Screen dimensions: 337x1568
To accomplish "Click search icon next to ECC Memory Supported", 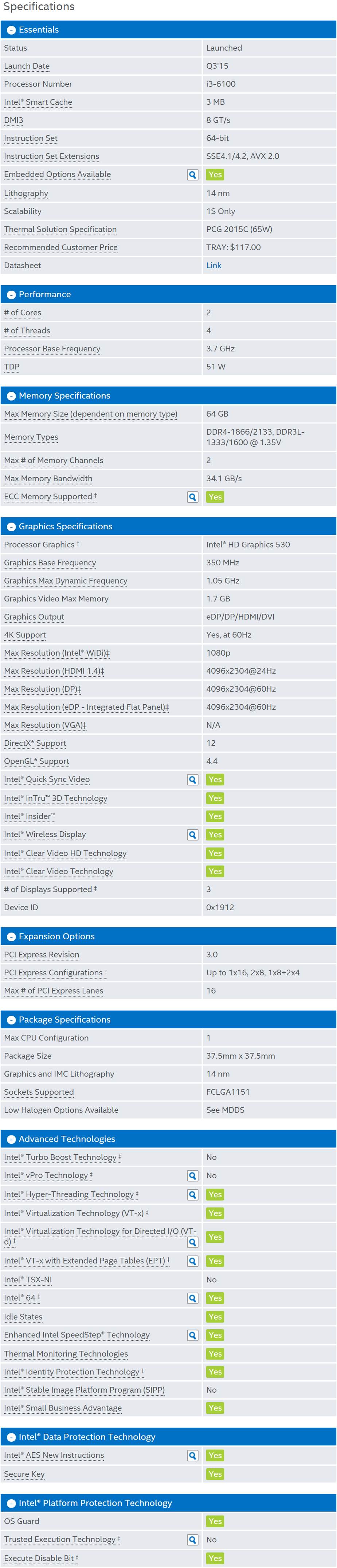I will [193, 497].
